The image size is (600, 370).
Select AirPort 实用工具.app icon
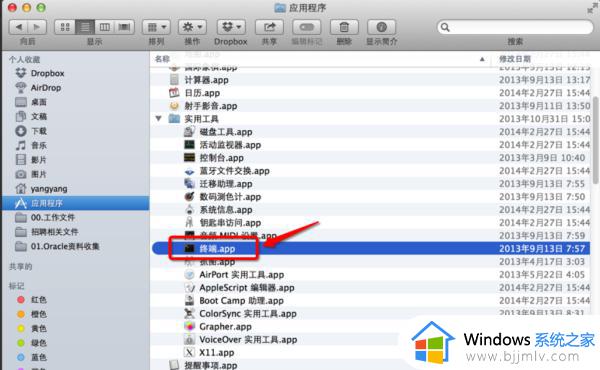(189, 274)
